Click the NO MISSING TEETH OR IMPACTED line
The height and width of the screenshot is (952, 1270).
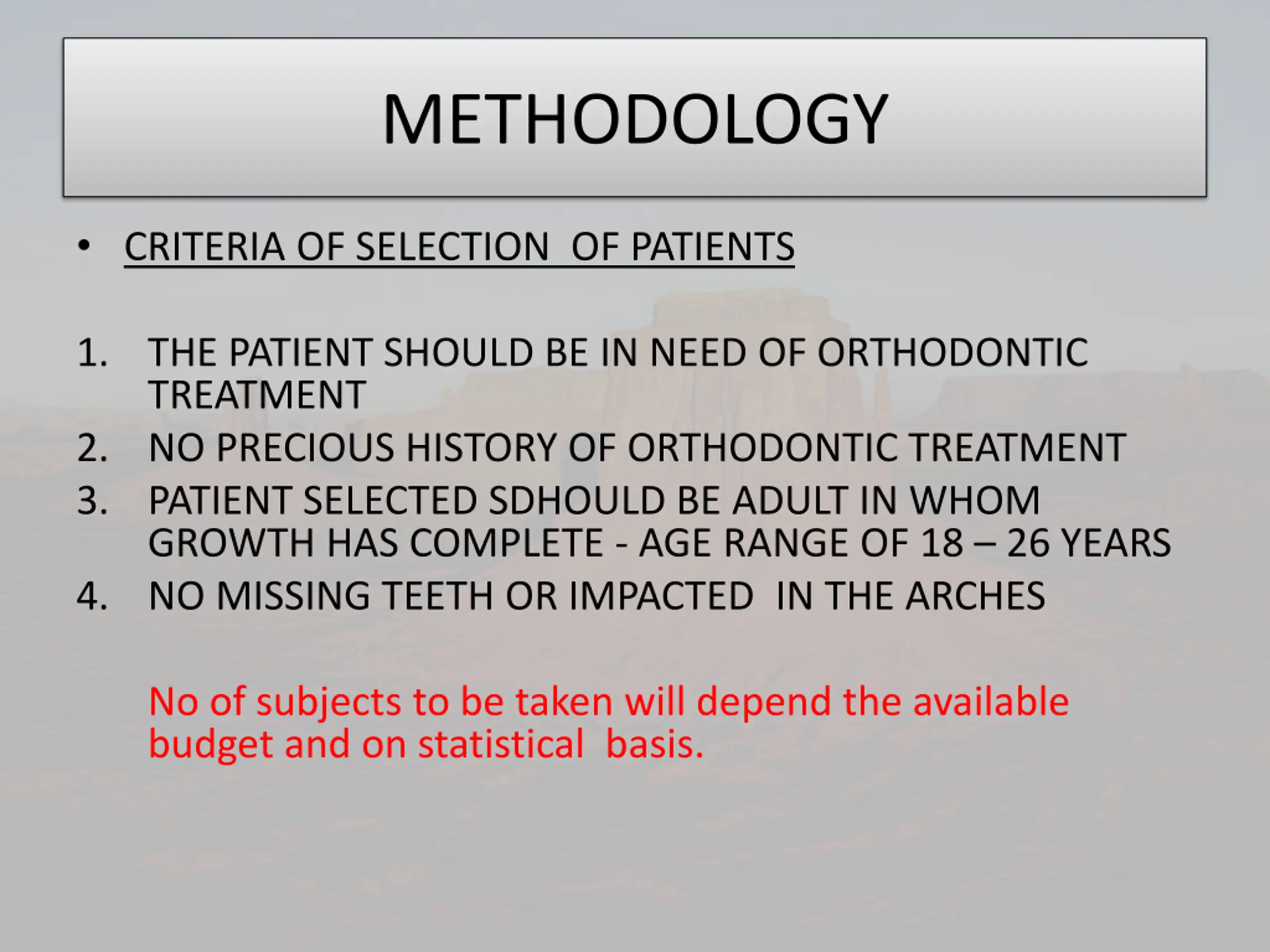[x=596, y=595]
